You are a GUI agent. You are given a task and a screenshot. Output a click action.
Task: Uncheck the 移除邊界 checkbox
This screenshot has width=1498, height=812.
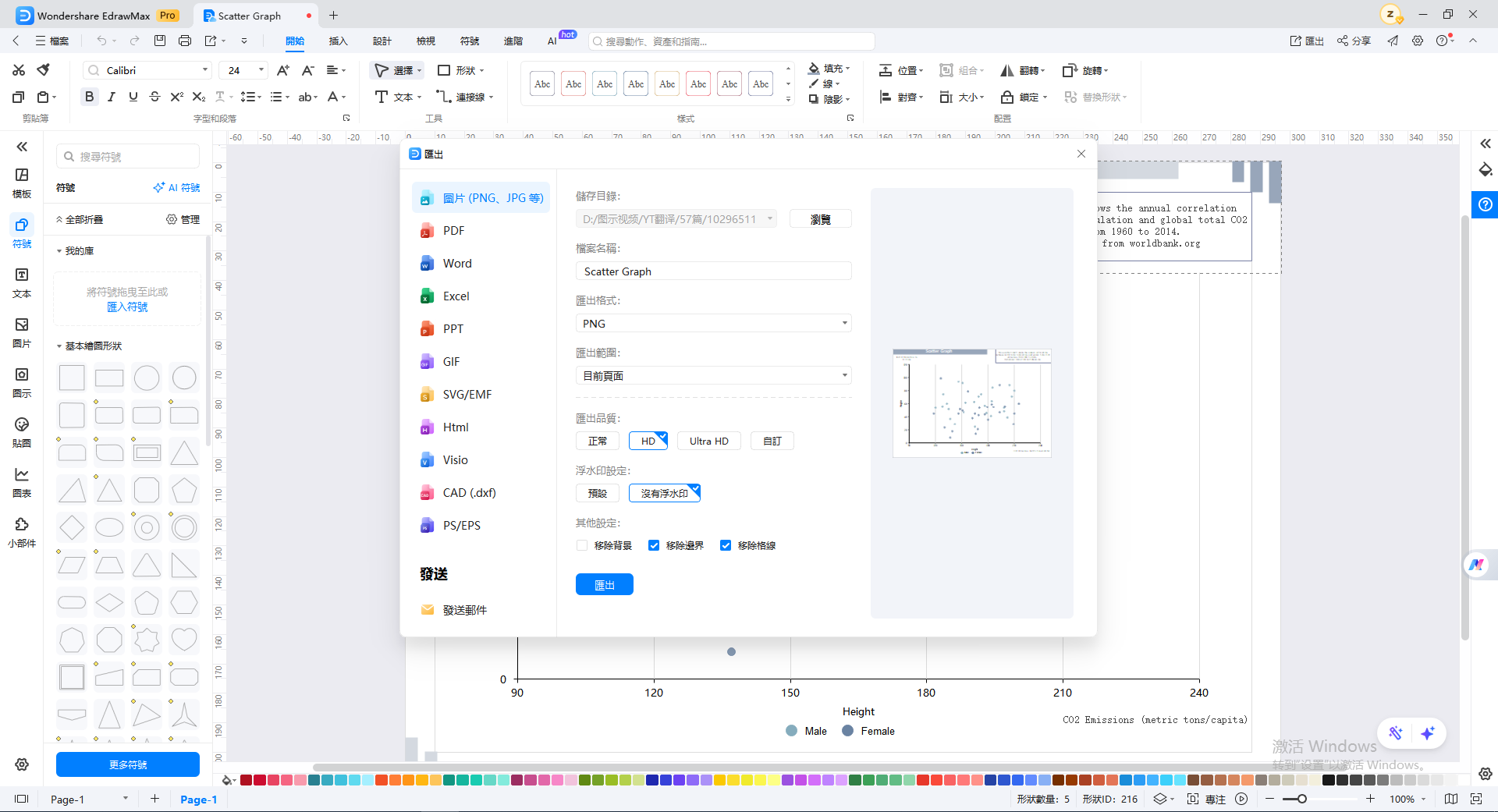coord(654,545)
